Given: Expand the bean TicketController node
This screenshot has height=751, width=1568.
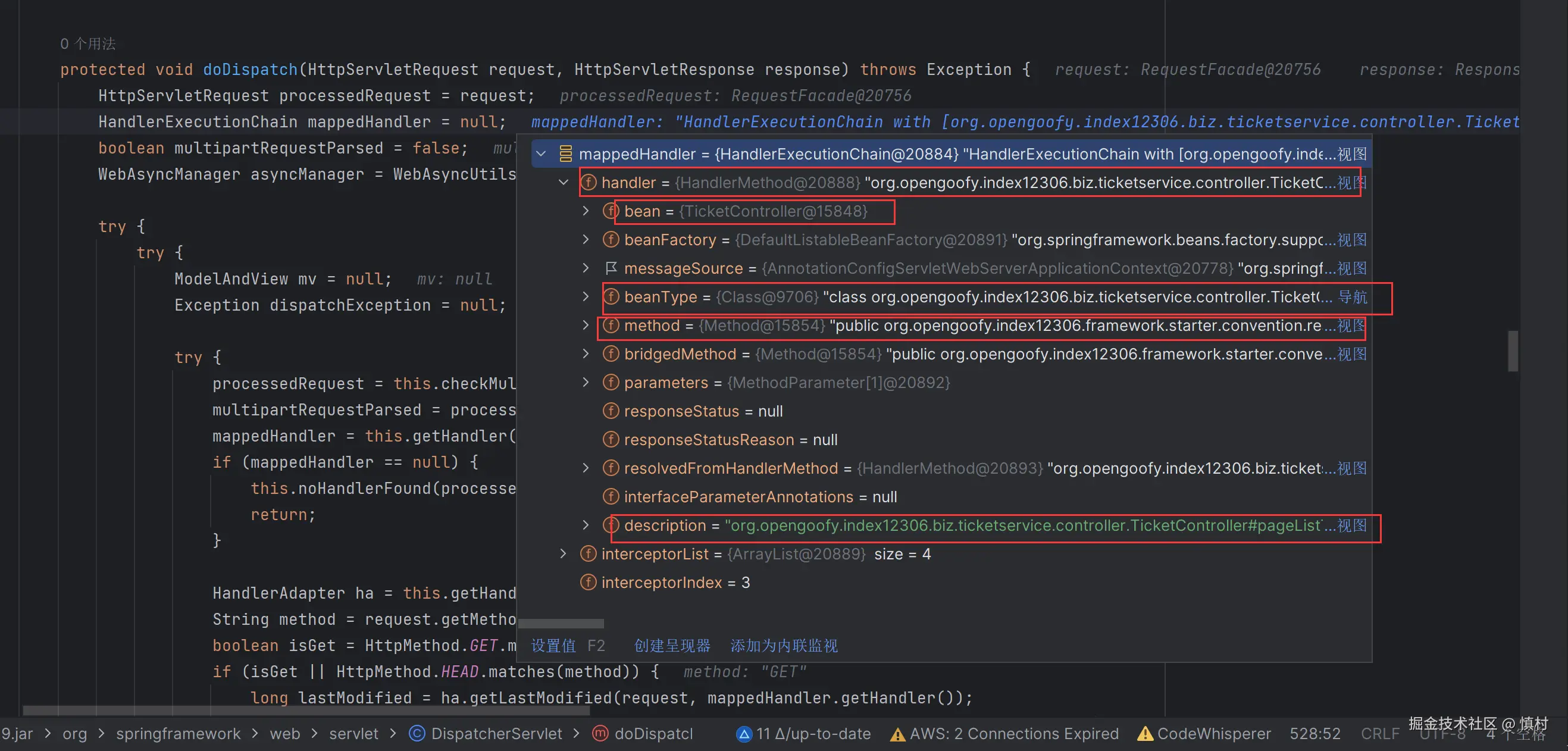Looking at the screenshot, I should (586, 211).
